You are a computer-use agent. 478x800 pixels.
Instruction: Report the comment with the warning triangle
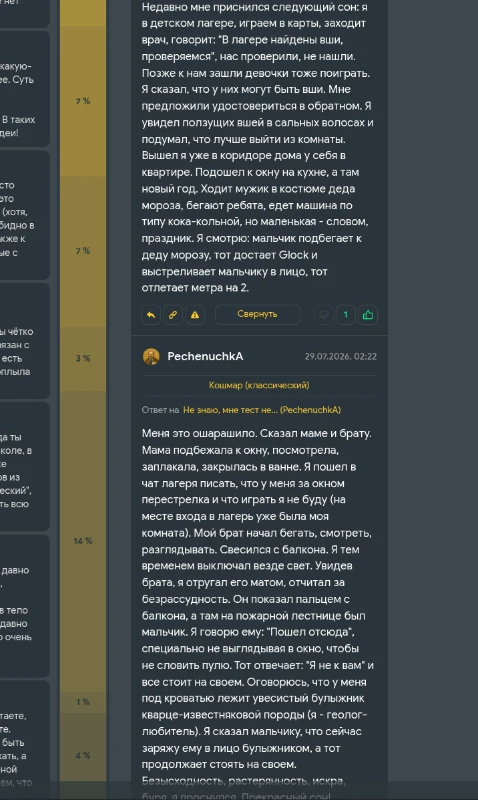pyautogui.click(x=195, y=315)
